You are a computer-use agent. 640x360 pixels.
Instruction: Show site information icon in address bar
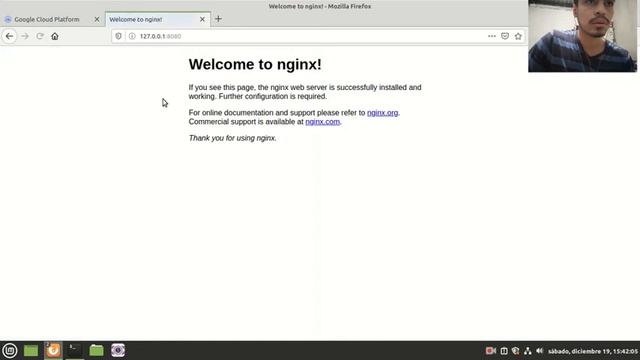pyautogui.click(x=132, y=36)
